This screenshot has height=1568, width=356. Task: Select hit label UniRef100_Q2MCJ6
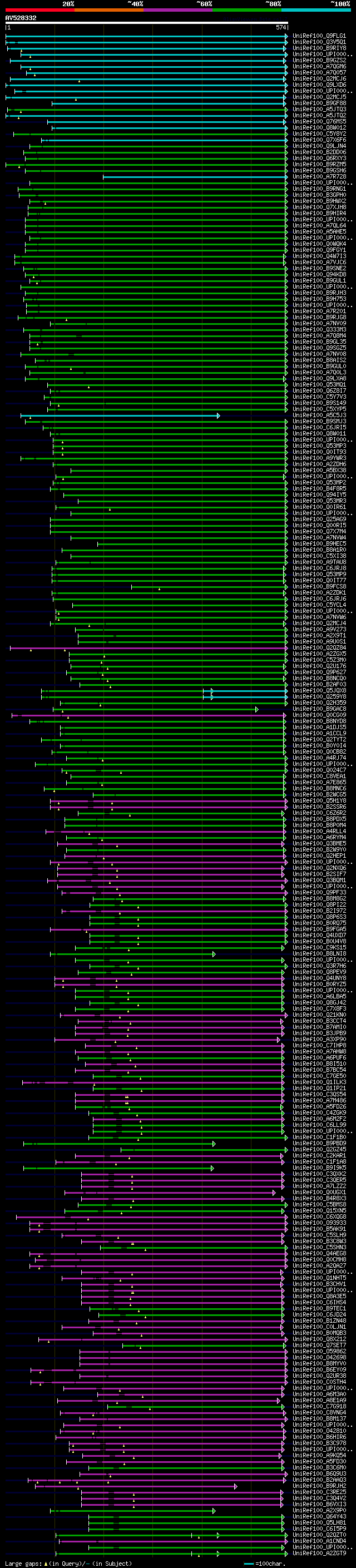coord(319,78)
